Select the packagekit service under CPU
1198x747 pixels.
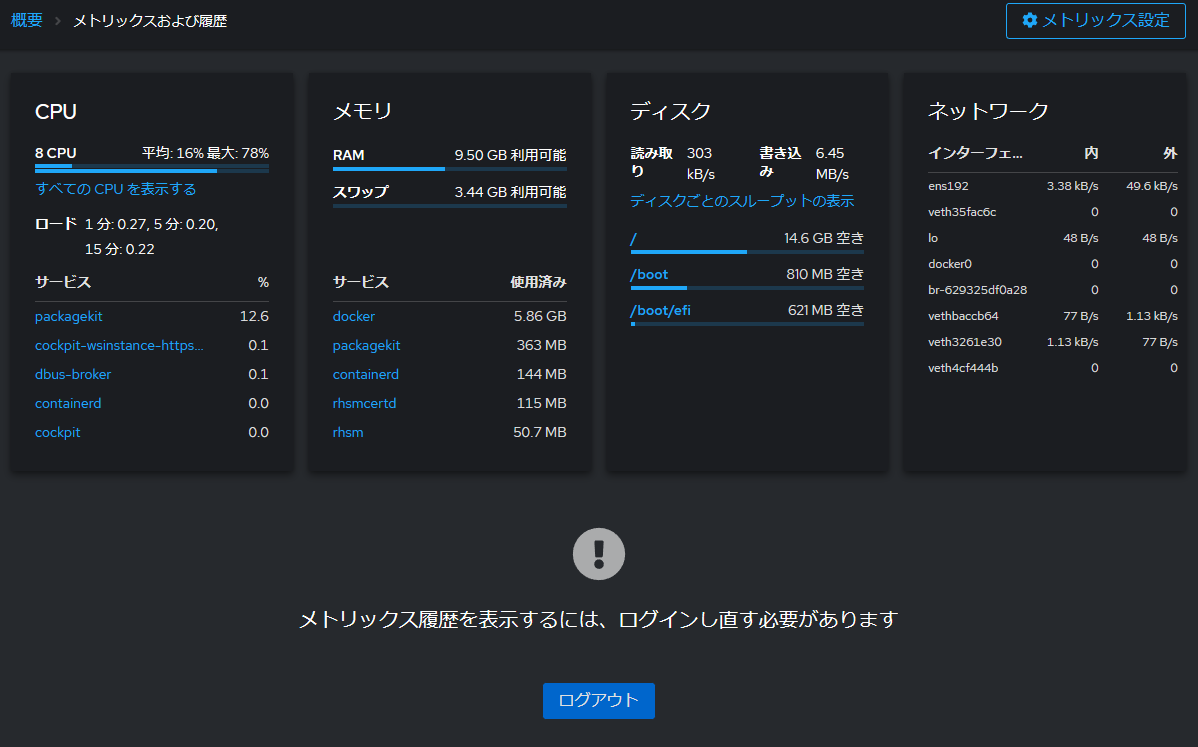click(68, 316)
